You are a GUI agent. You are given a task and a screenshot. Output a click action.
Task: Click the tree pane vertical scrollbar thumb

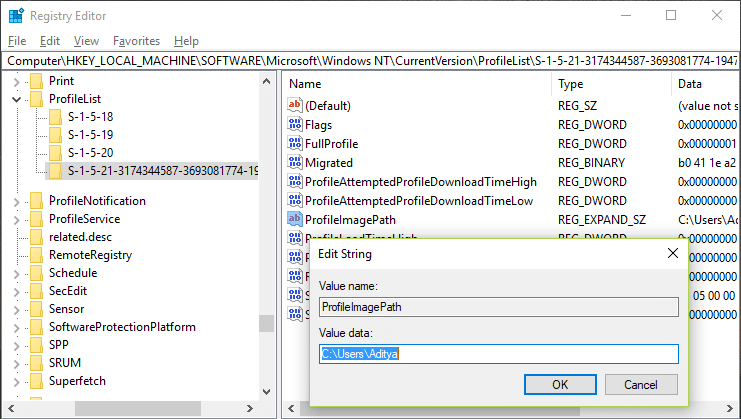[266, 324]
